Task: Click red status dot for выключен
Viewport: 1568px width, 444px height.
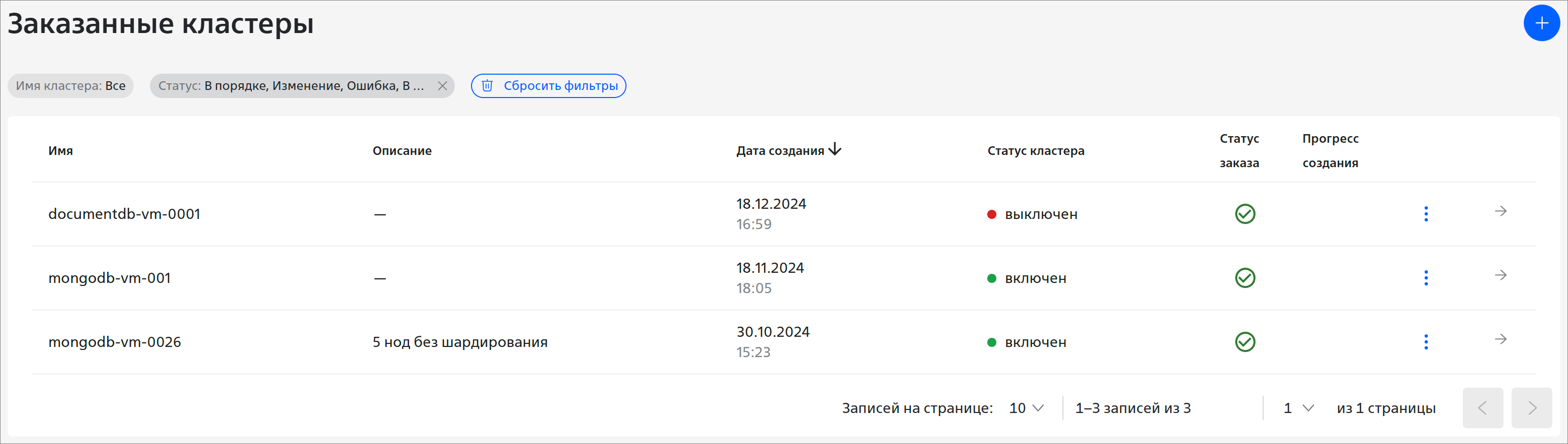Action: tap(992, 214)
